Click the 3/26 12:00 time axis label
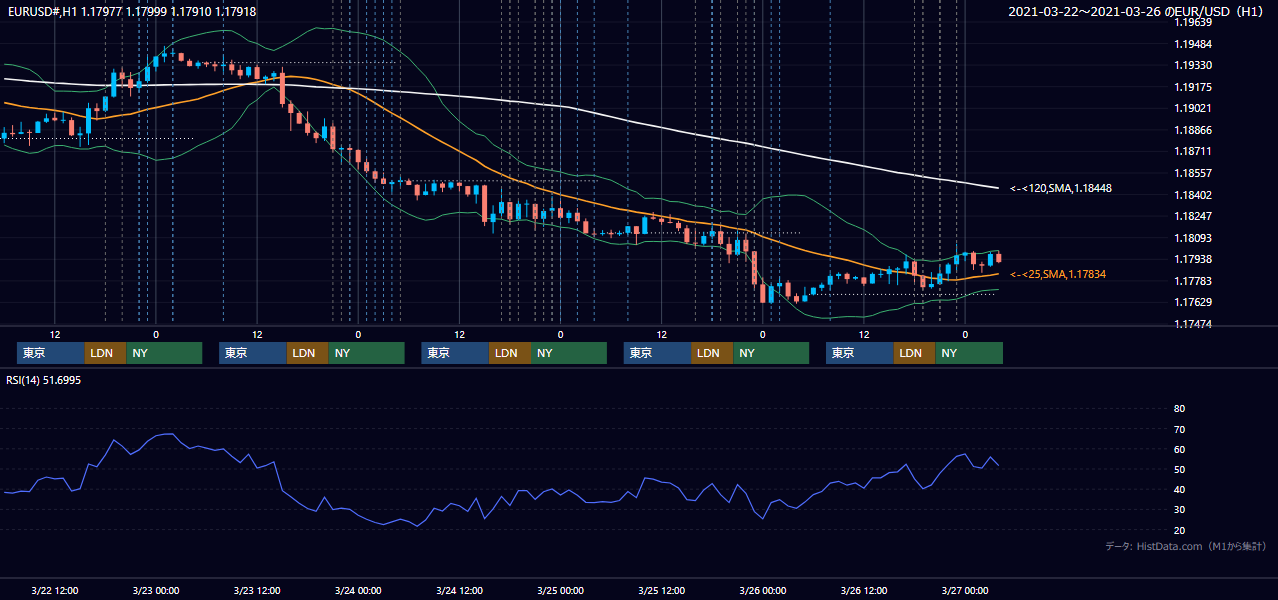 (x=863, y=590)
